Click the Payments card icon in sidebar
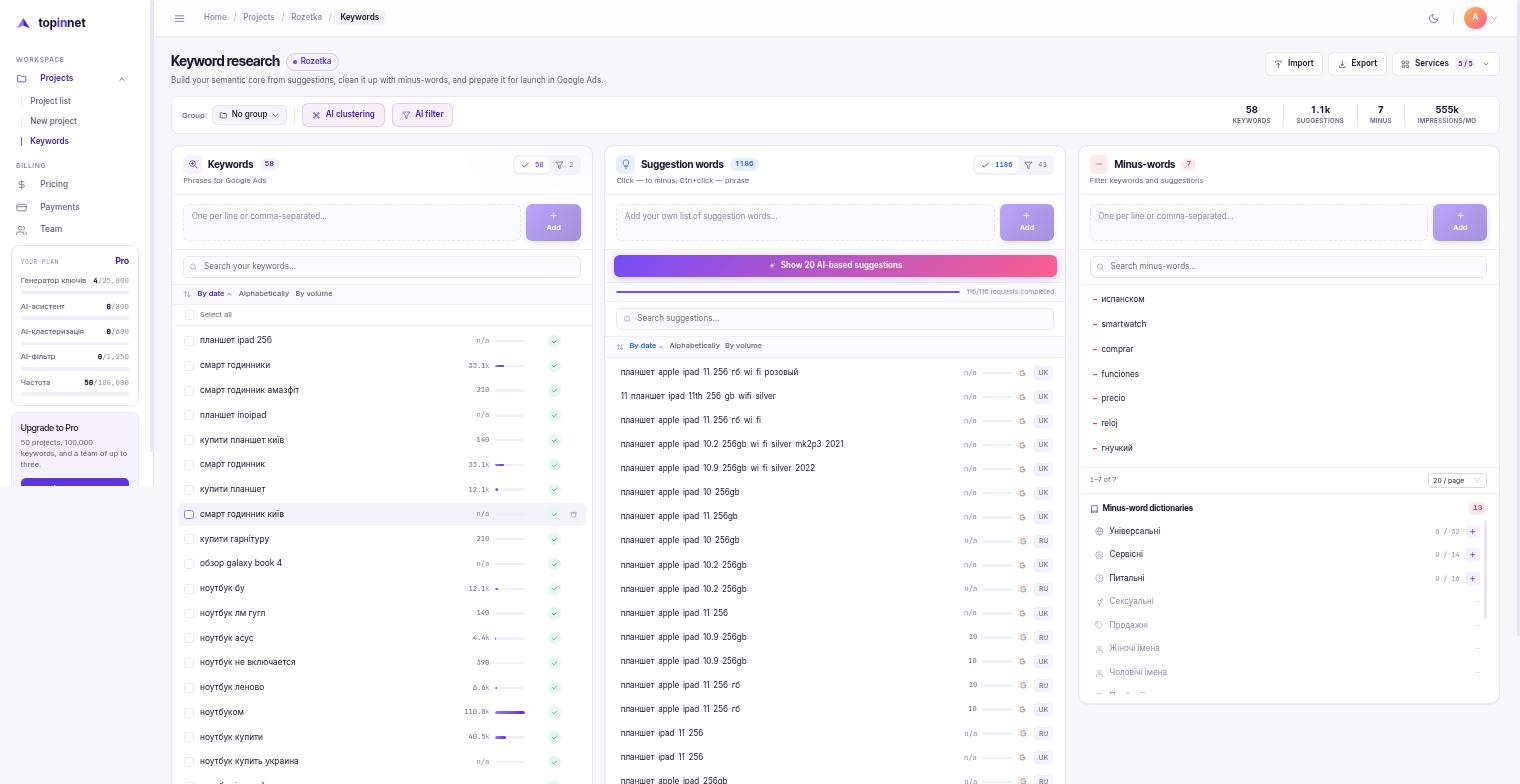The width and height of the screenshot is (1520, 784). pyautogui.click(x=22, y=207)
